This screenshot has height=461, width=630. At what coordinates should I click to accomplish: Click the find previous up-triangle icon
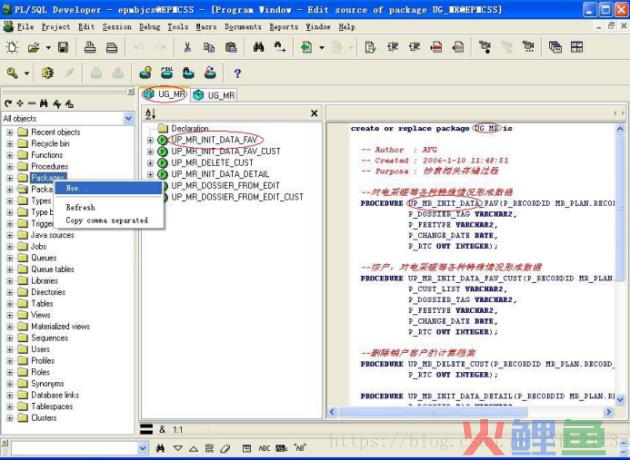click(193, 448)
